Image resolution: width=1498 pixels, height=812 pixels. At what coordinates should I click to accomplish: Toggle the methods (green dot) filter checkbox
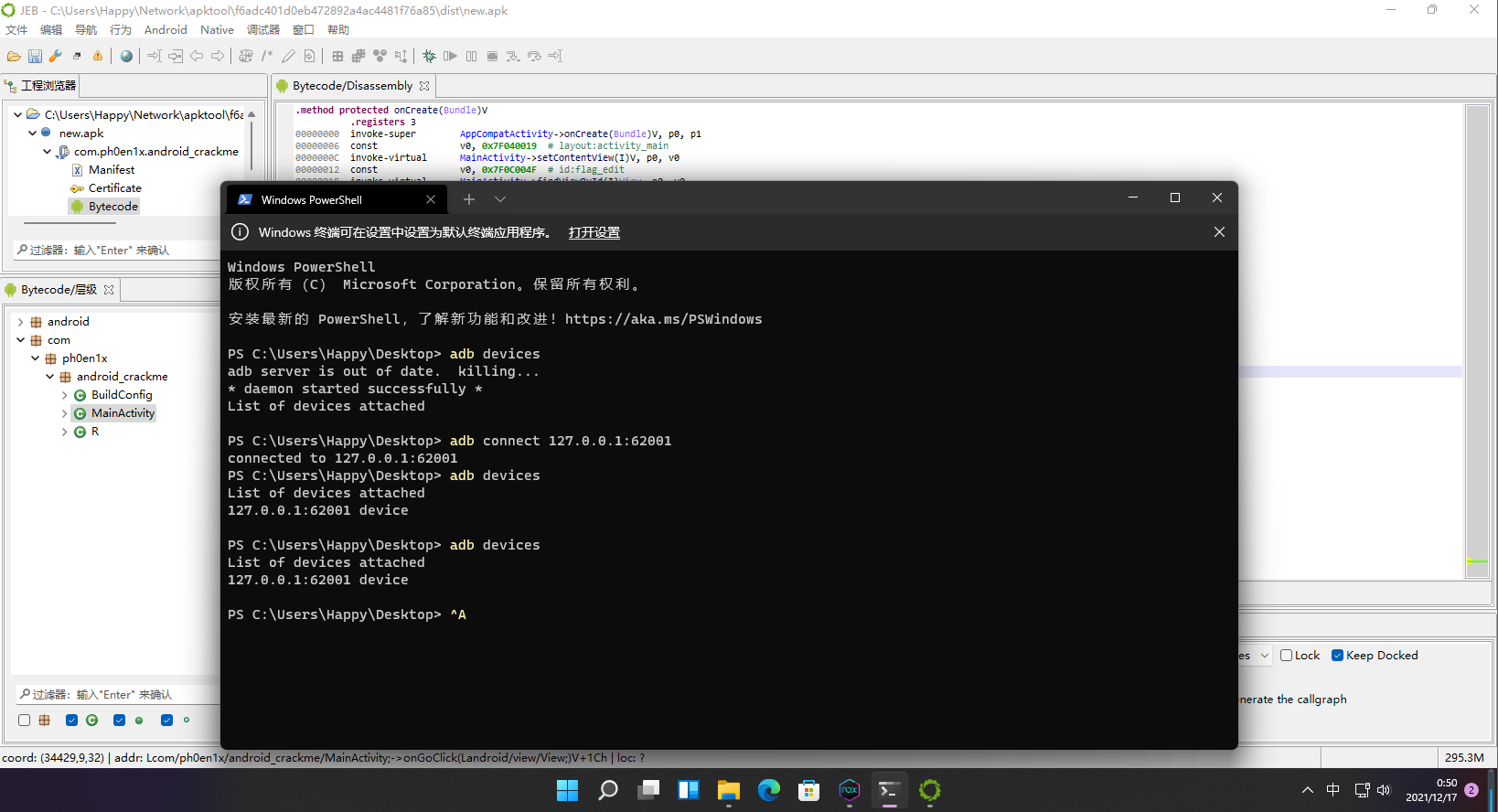[x=119, y=721]
